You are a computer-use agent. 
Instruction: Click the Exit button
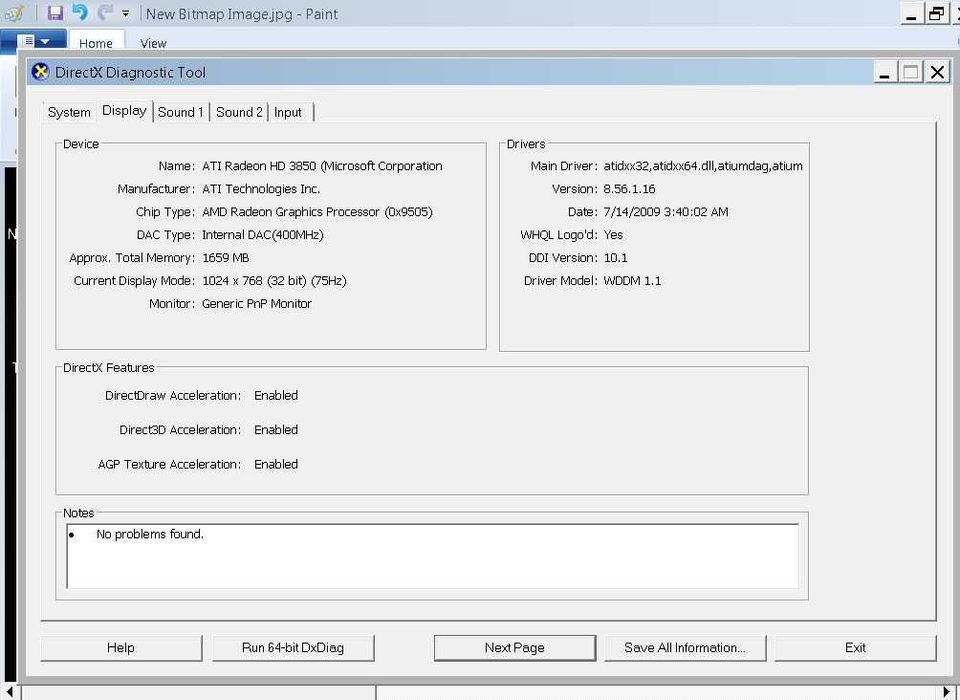[855, 648]
